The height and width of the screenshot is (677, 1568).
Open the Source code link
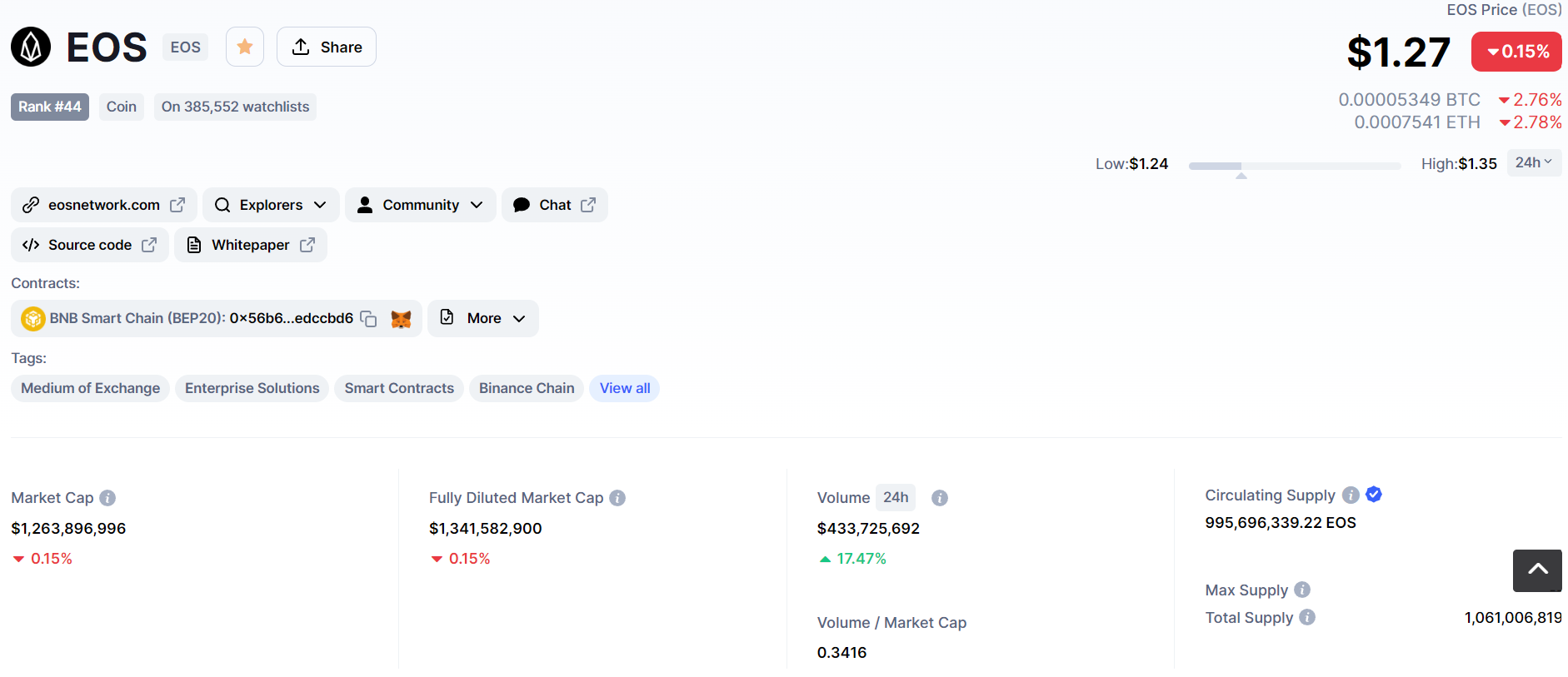(x=90, y=245)
